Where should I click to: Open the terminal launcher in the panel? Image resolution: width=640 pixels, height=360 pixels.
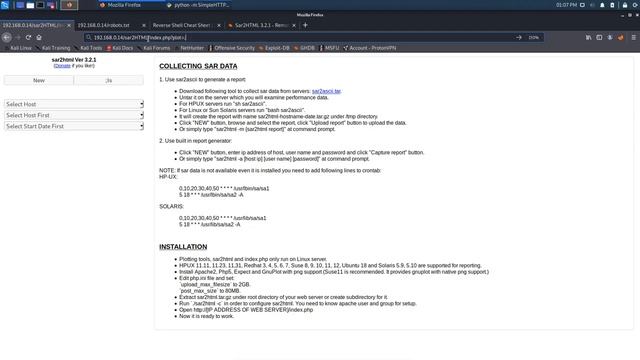point(40,5)
